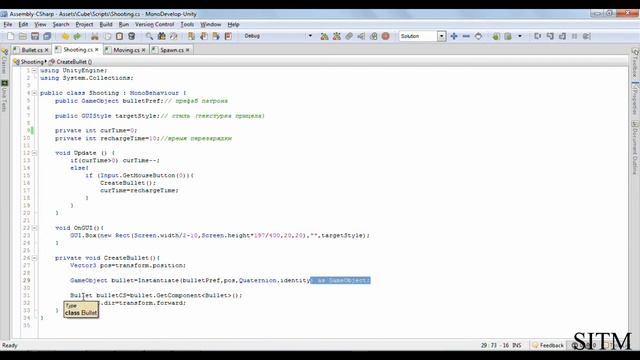Click the Replace icon beside binoculars
The image size is (640, 360).
pos(174,36)
